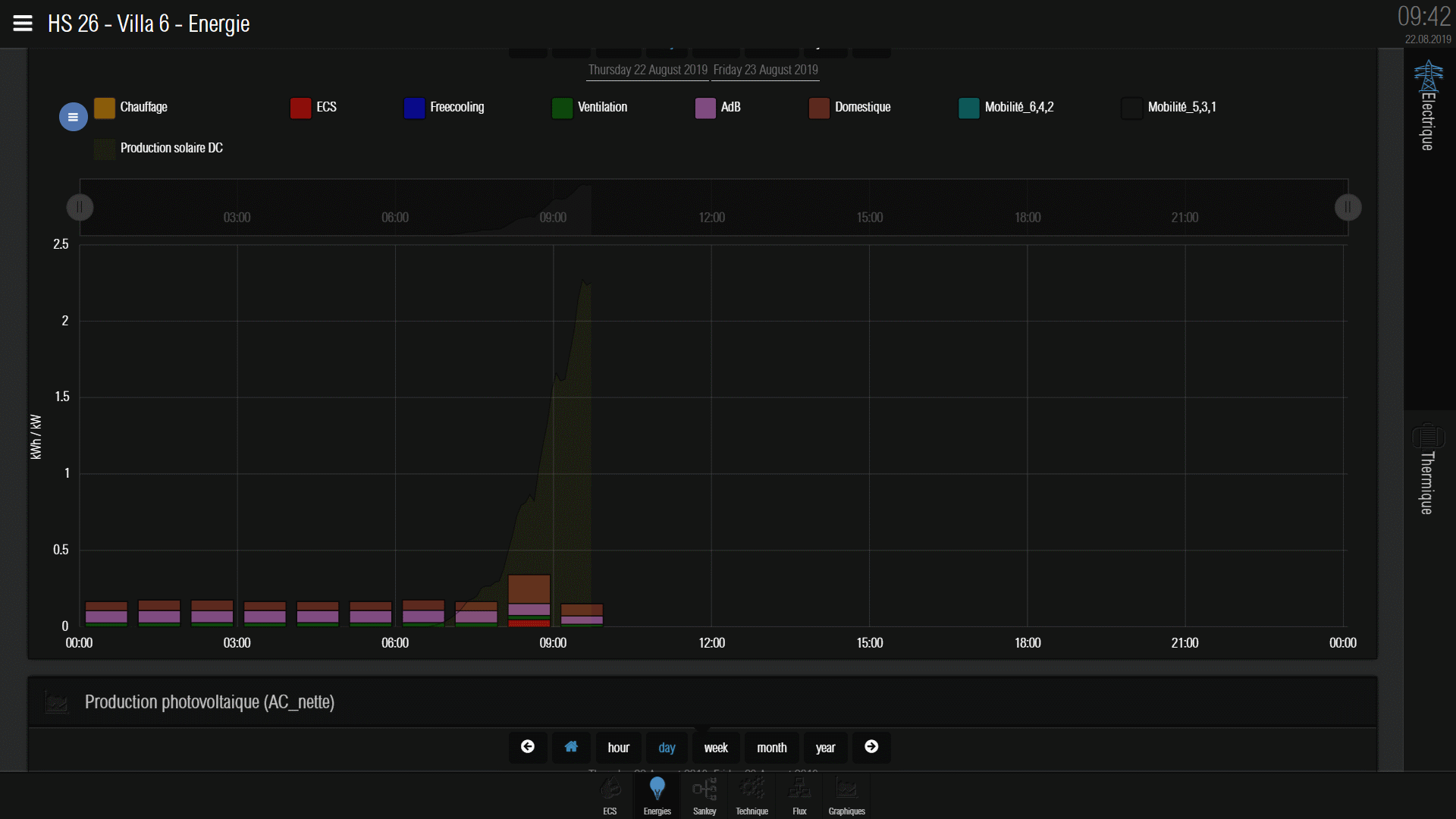Image resolution: width=1456 pixels, height=819 pixels.
Task: Select the day time range
Action: 667,748
